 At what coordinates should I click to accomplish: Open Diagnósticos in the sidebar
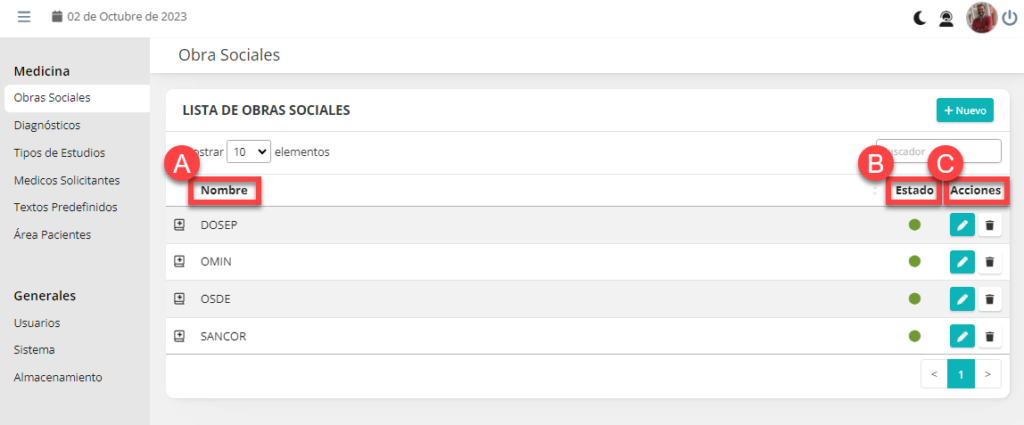coord(47,125)
